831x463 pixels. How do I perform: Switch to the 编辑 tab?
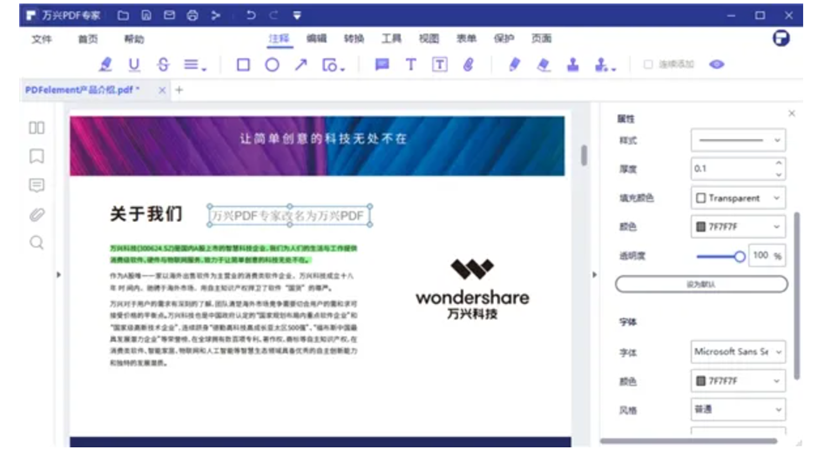[x=316, y=38]
